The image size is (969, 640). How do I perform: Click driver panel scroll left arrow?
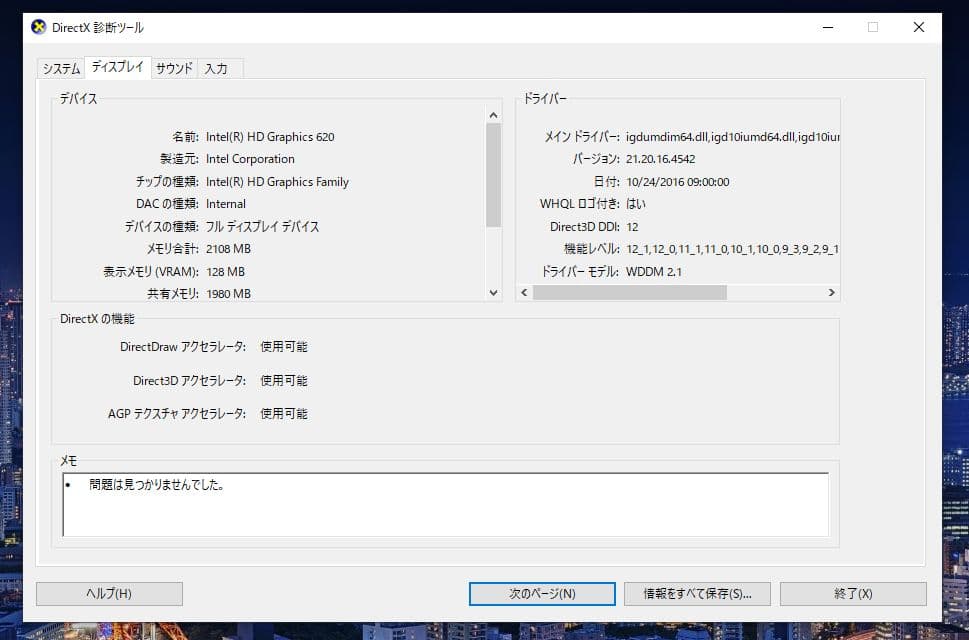click(524, 292)
